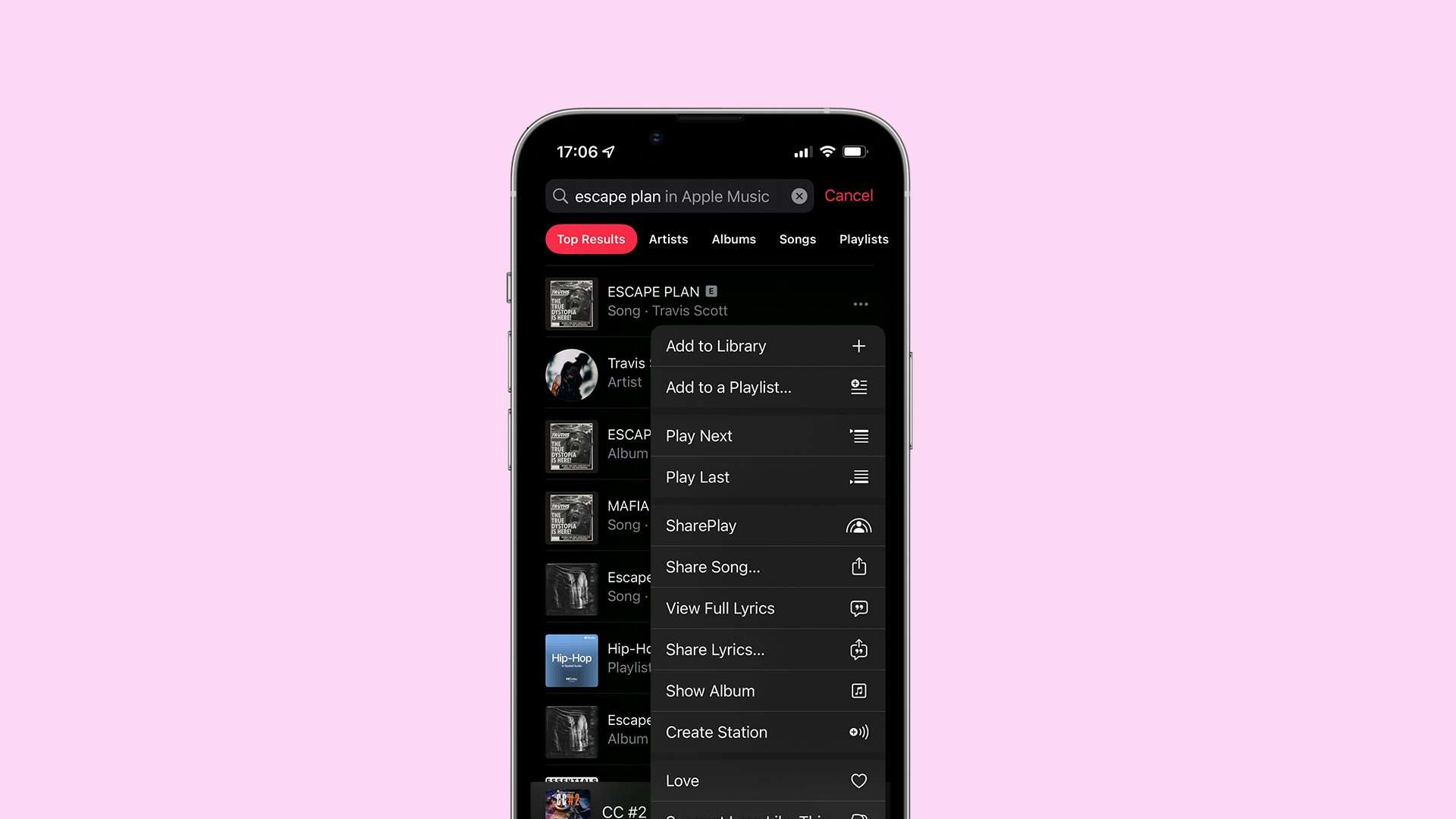The width and height of the screenshot is (1456, 819).
Task: Tap the clear search field X button
Action: click(x=799, y=196)
